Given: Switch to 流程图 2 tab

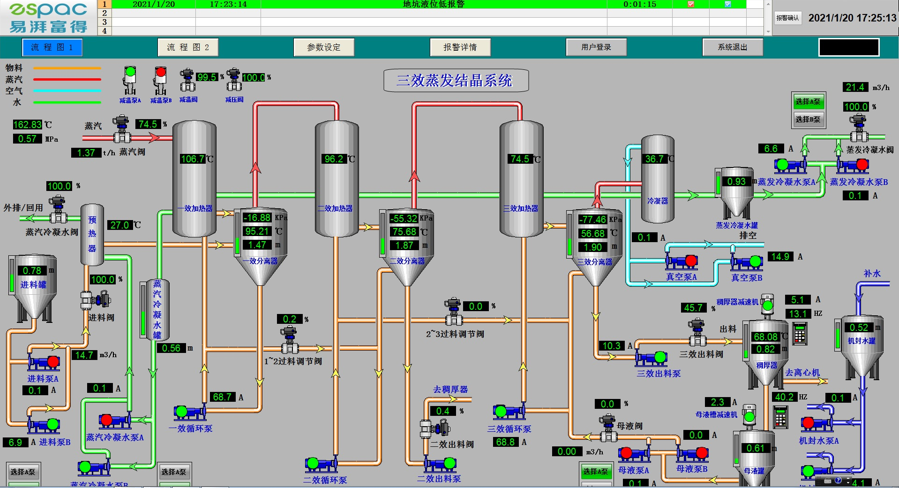Looking at the screenshot, I should tap(188, 47).
